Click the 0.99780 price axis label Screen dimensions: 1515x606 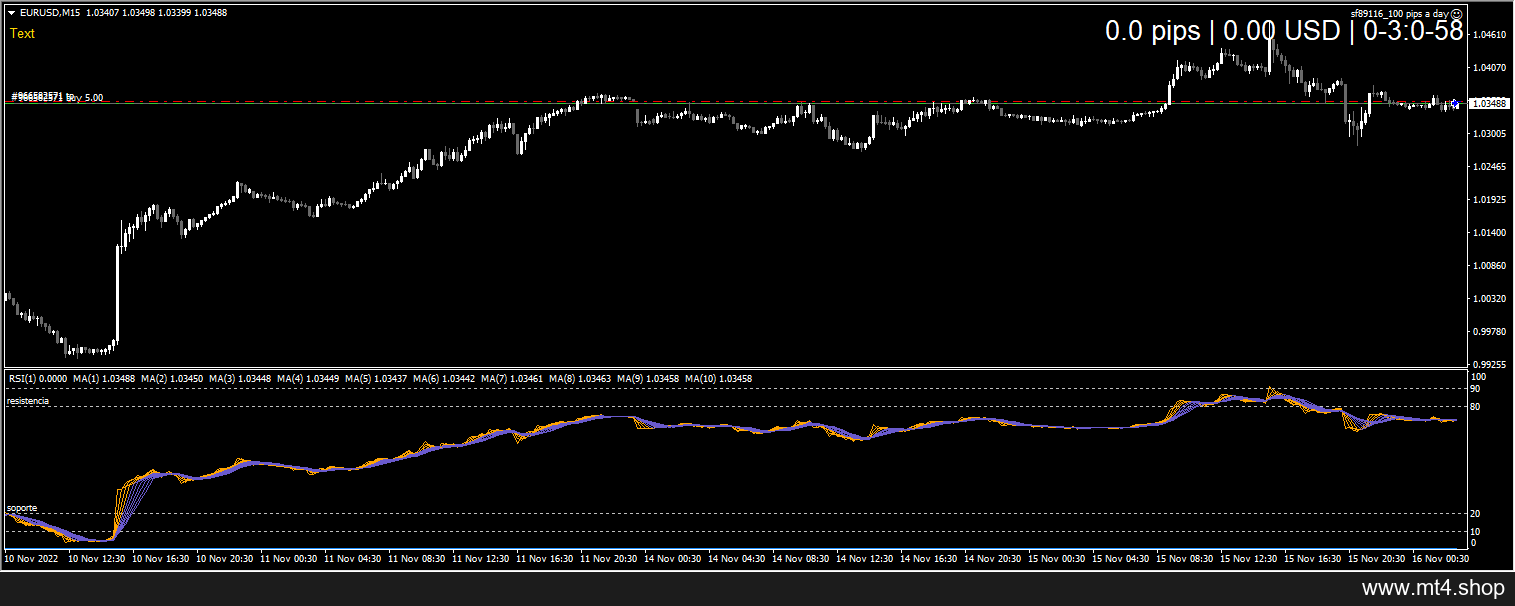pyautogui.click(x=1490, y=332)
